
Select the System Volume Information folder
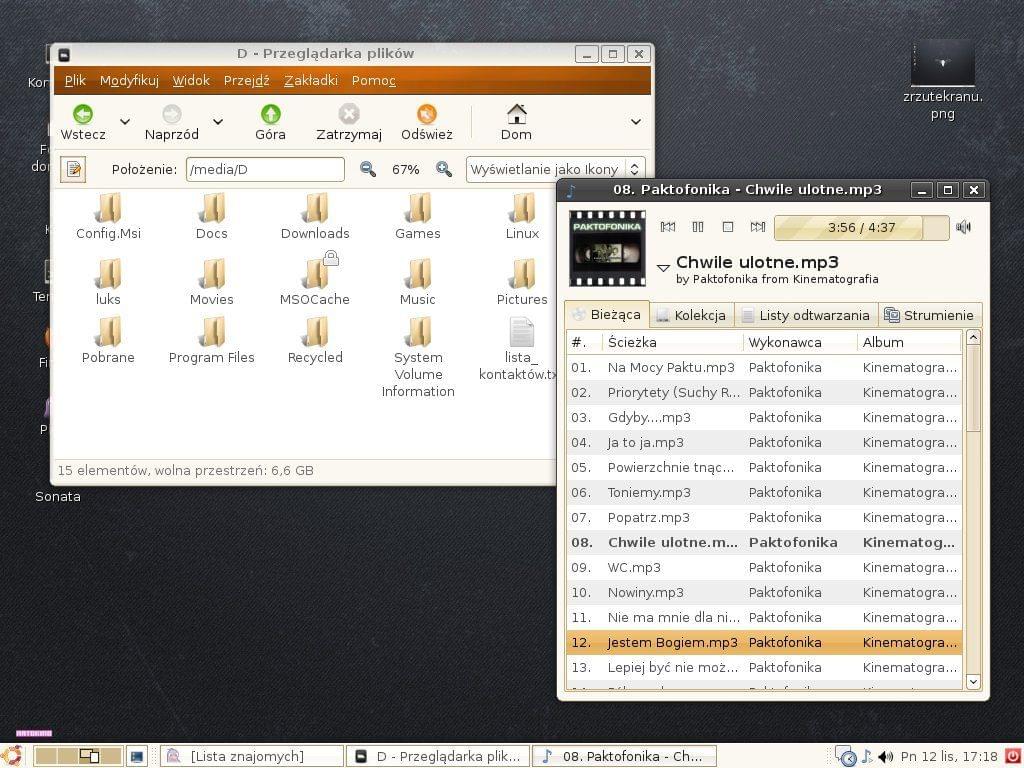[418, 358]
